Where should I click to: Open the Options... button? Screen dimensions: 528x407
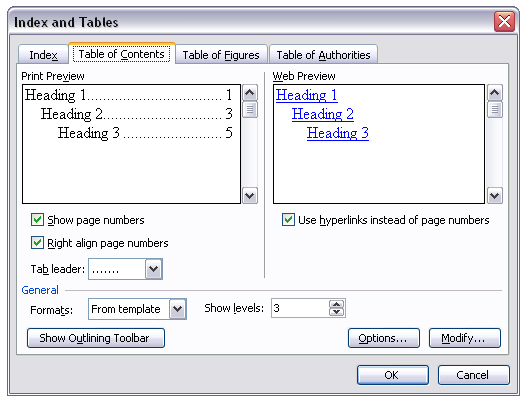[384, 338]
